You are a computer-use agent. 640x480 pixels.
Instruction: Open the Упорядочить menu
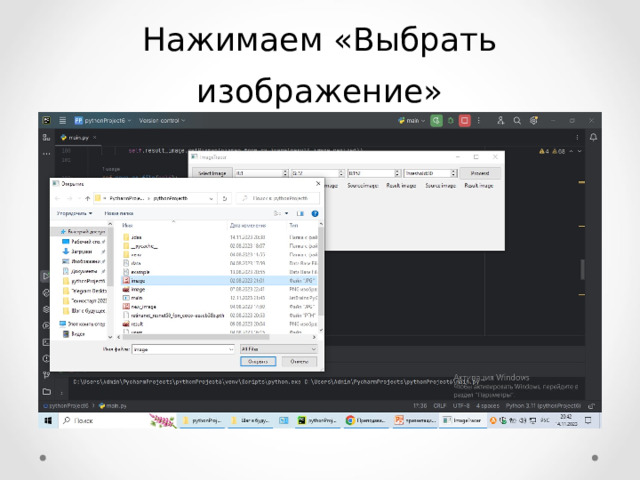point(74,213)
